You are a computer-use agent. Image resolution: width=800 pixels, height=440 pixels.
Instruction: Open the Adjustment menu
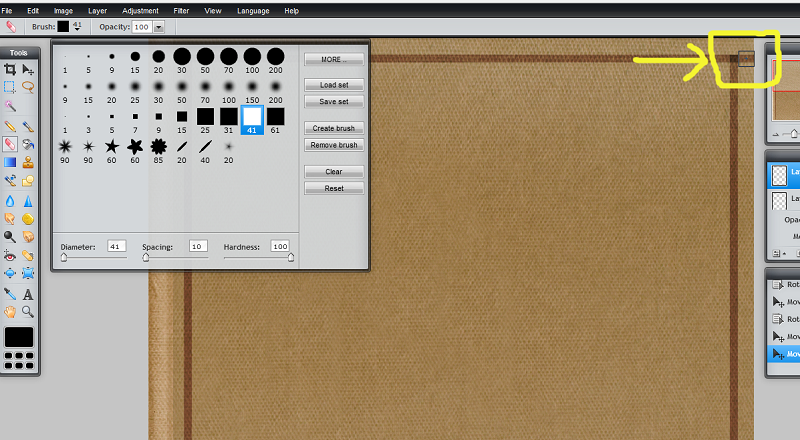140,10
